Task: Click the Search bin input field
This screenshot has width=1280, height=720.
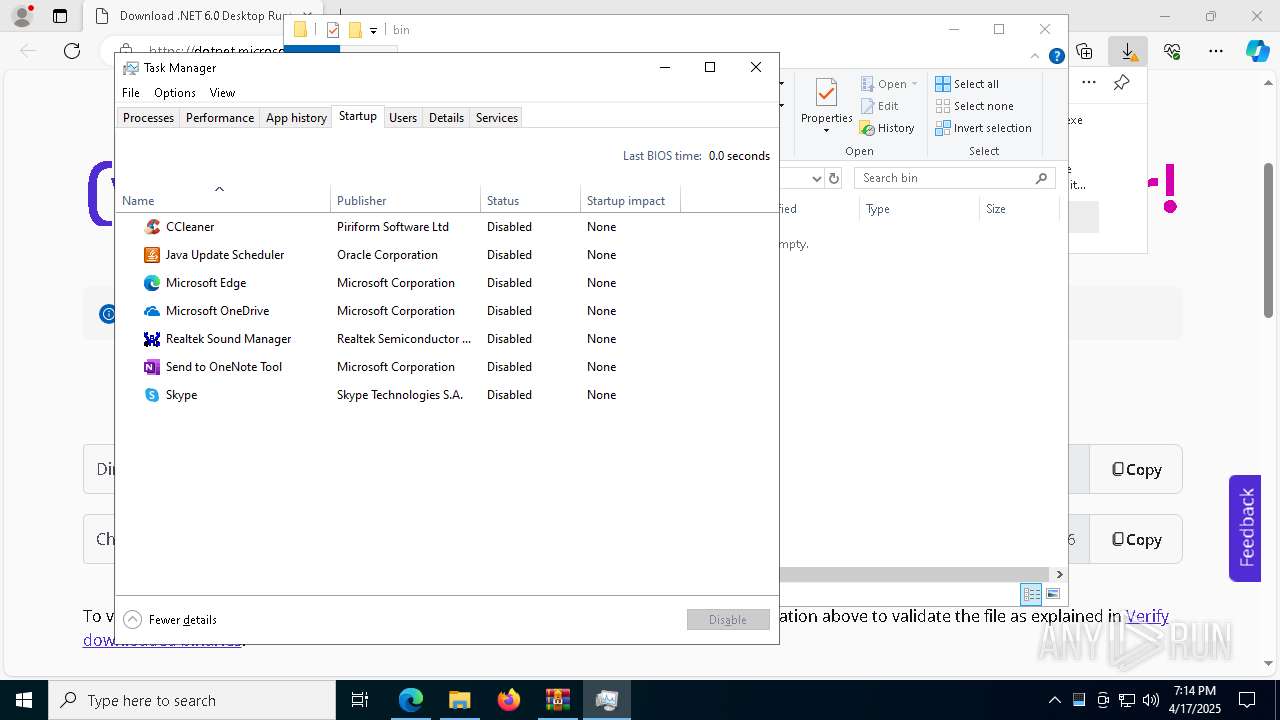Action: coord(955,178)
